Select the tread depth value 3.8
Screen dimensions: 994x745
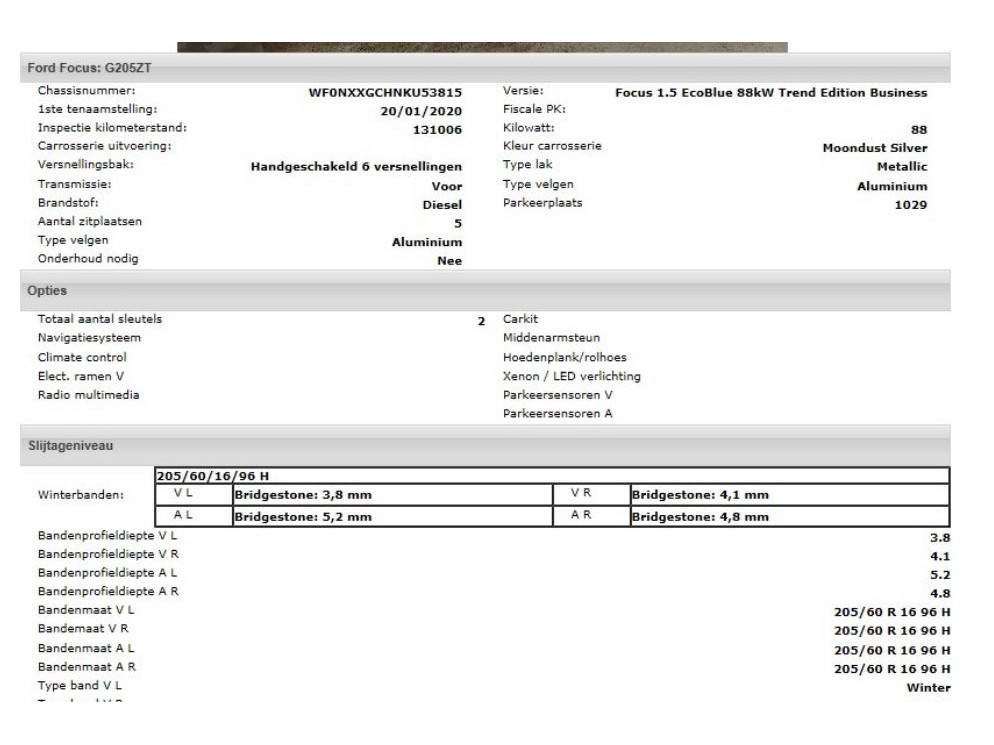tap(940, 538)
